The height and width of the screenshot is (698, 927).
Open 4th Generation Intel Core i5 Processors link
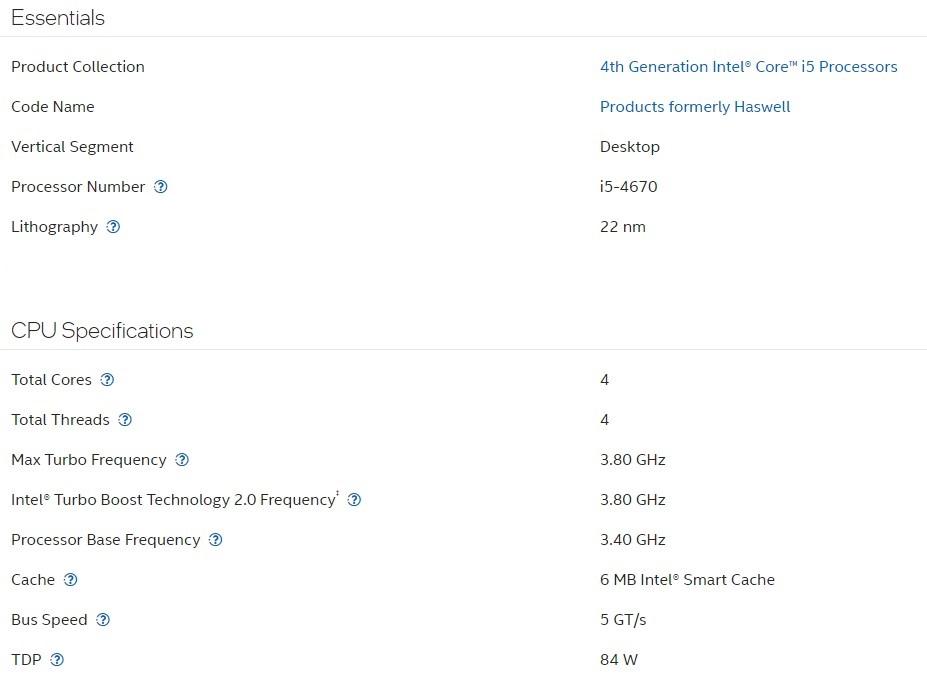click(x=748, y=67)
